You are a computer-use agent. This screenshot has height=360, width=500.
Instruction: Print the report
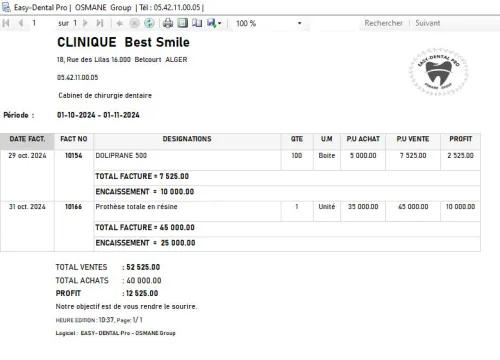point(168,23)
